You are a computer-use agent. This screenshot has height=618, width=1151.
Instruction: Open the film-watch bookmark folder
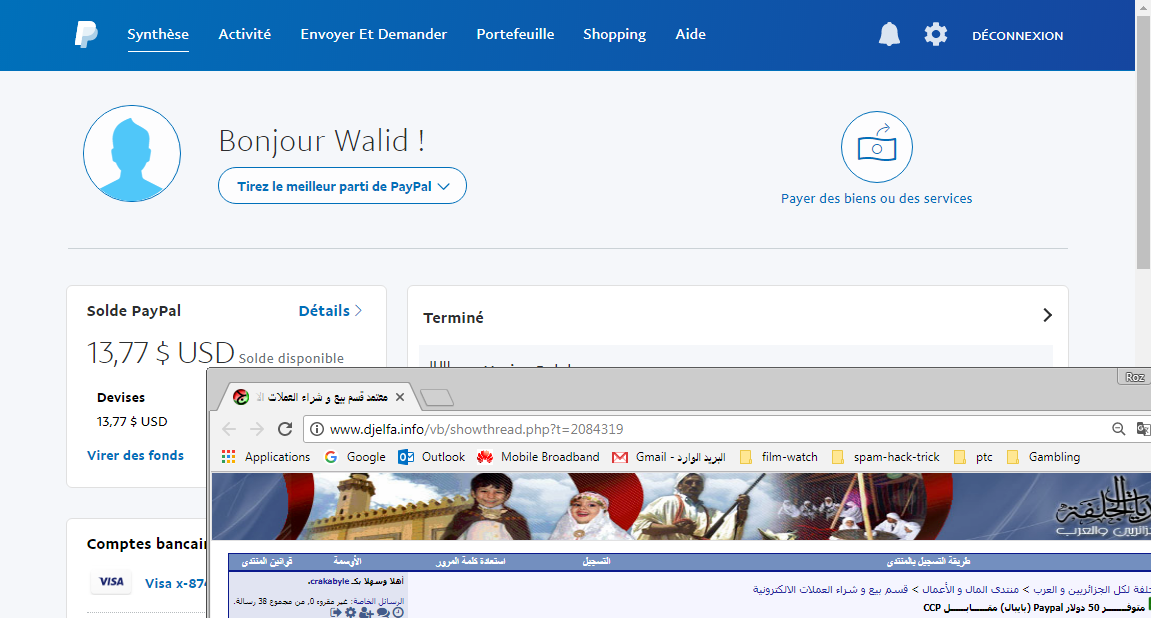click(x=779, y=457)
